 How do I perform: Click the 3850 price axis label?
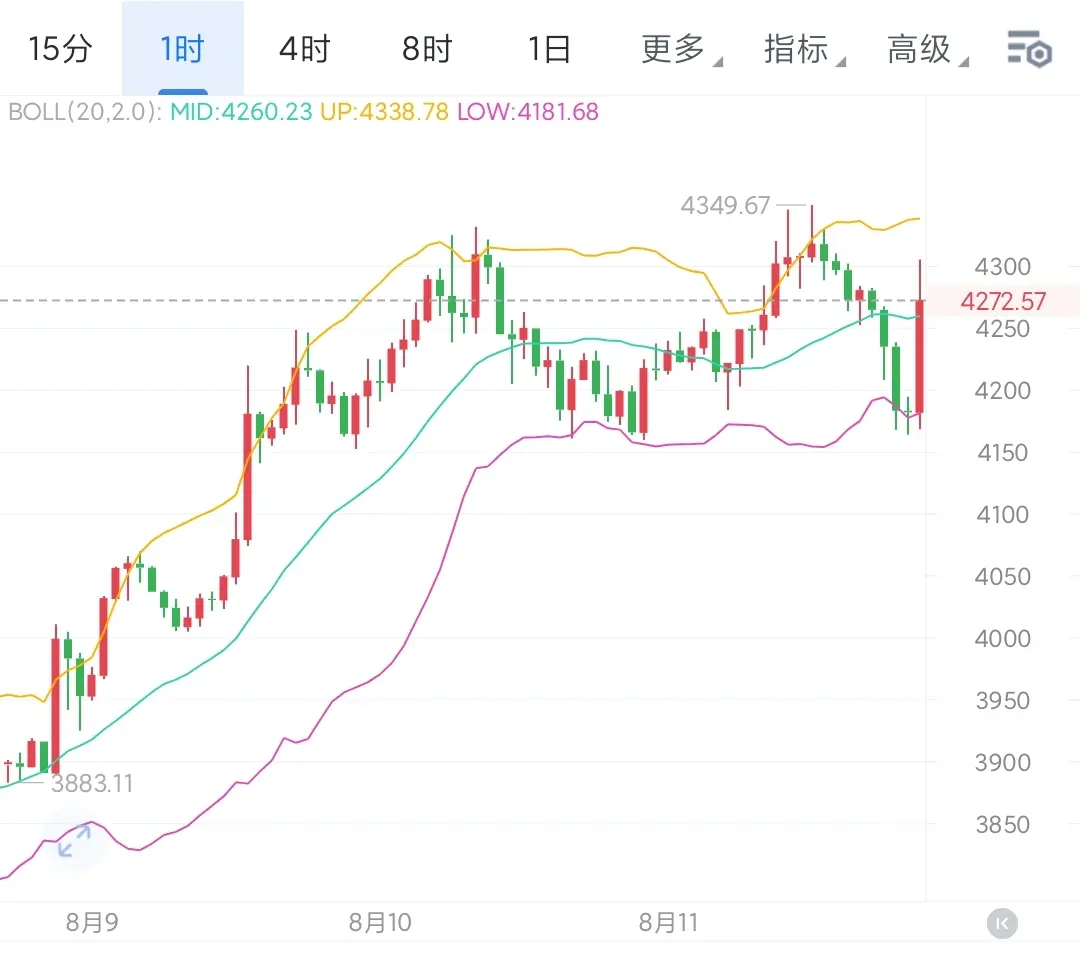[1002, 825]
